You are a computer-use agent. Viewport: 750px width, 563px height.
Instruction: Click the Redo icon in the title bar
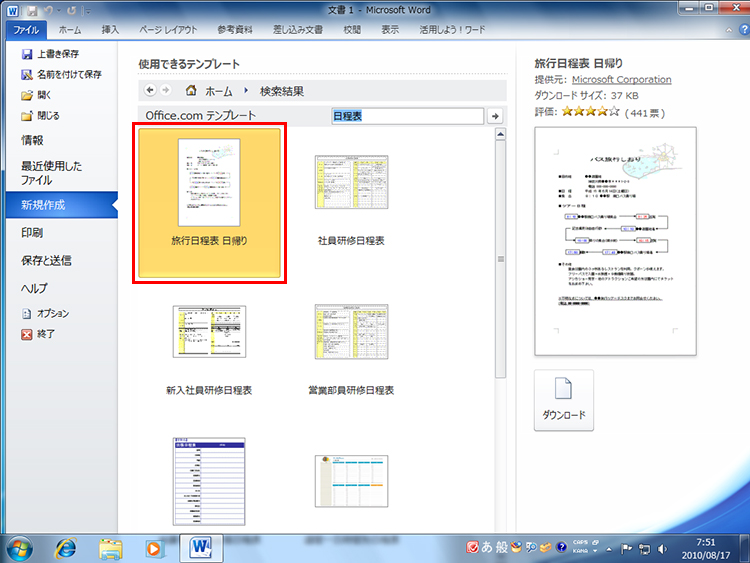[x=72, y=11]
